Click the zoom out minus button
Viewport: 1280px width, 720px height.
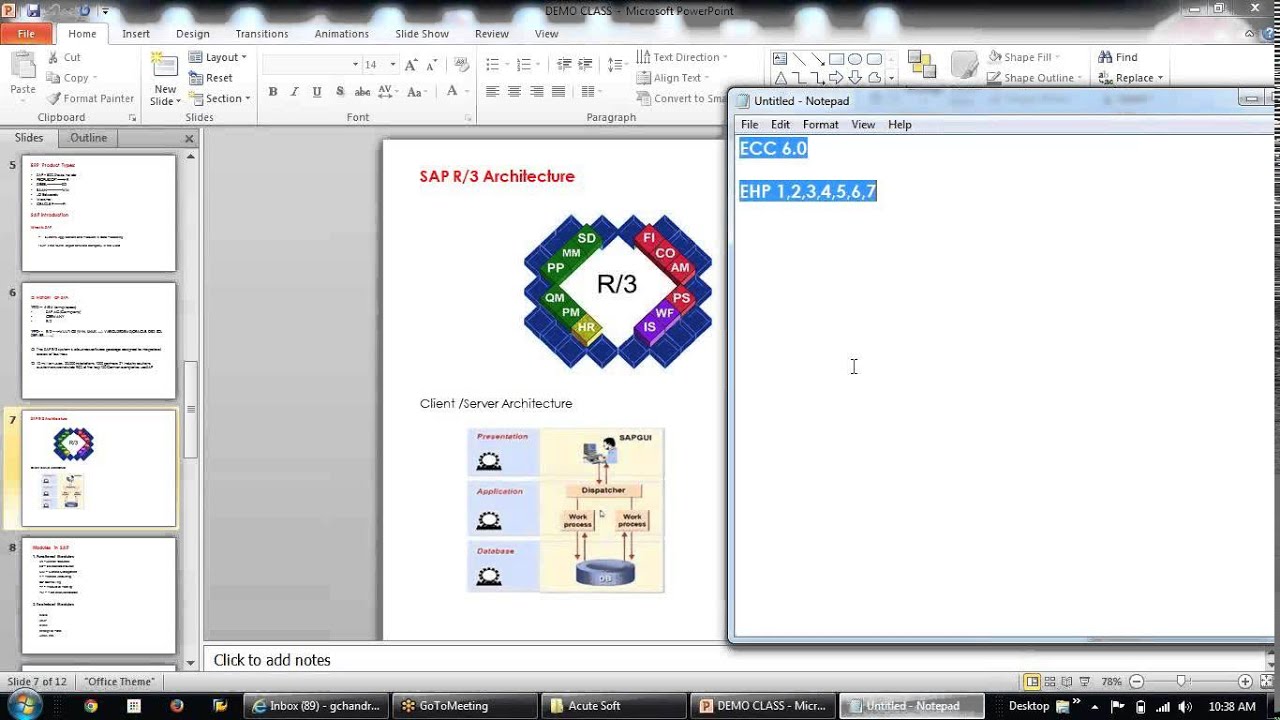click(x=1136, y=681)
